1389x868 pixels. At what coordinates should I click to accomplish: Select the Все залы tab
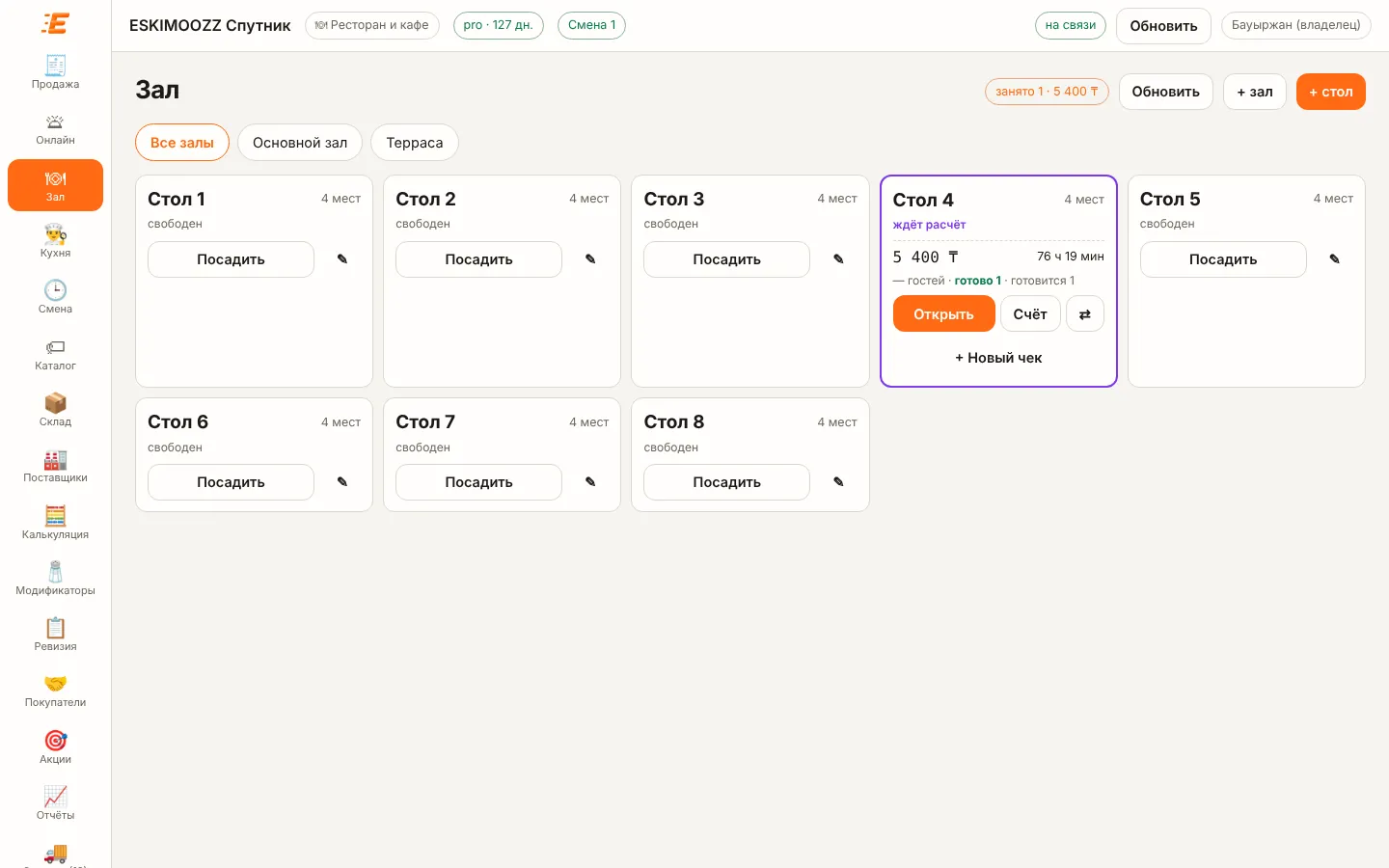coord(182,143)
